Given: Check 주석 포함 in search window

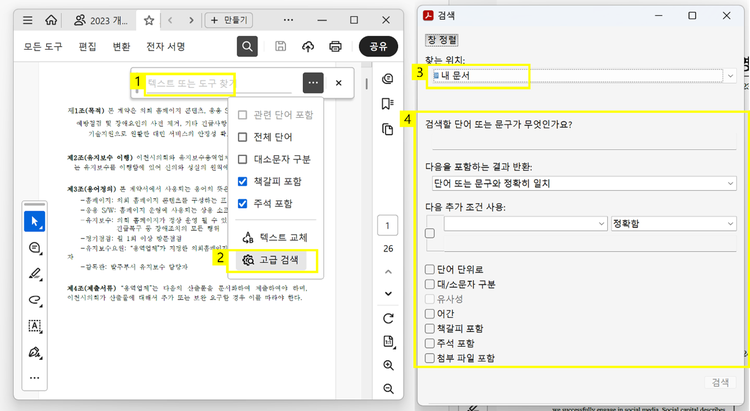Looking at the screenshot, I should [x=430, y=343].
